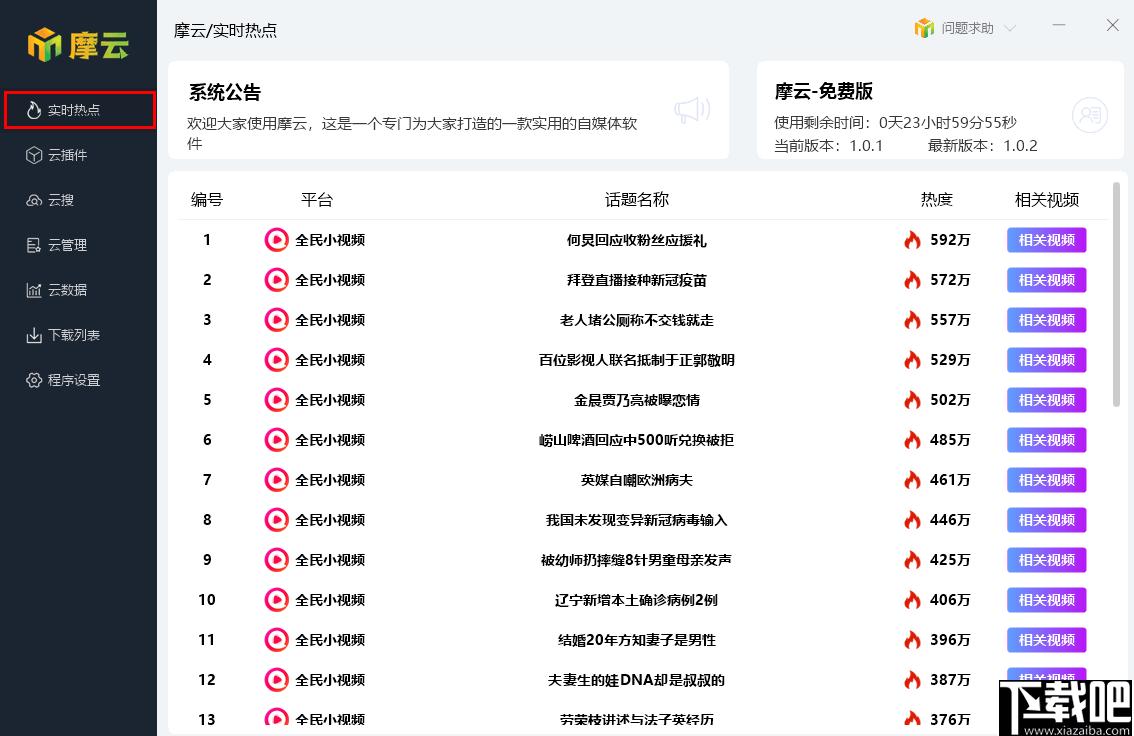This screenshot has height=736, width=1134.
Task: Click the flame icon beside 461万
Action: coord(913,479)
